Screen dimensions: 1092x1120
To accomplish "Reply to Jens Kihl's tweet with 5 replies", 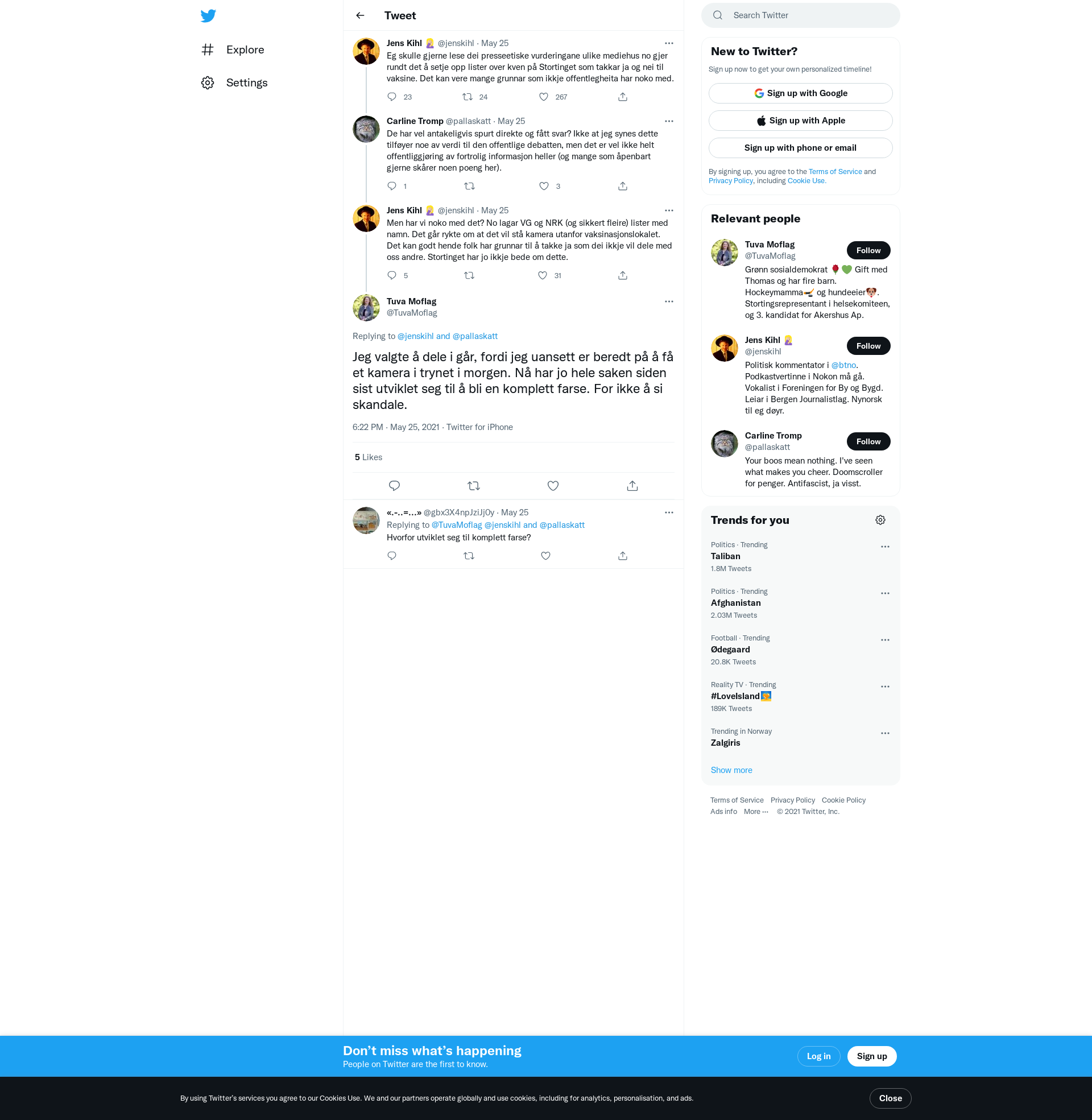I will pyautogui.click(x=392, y=275).
